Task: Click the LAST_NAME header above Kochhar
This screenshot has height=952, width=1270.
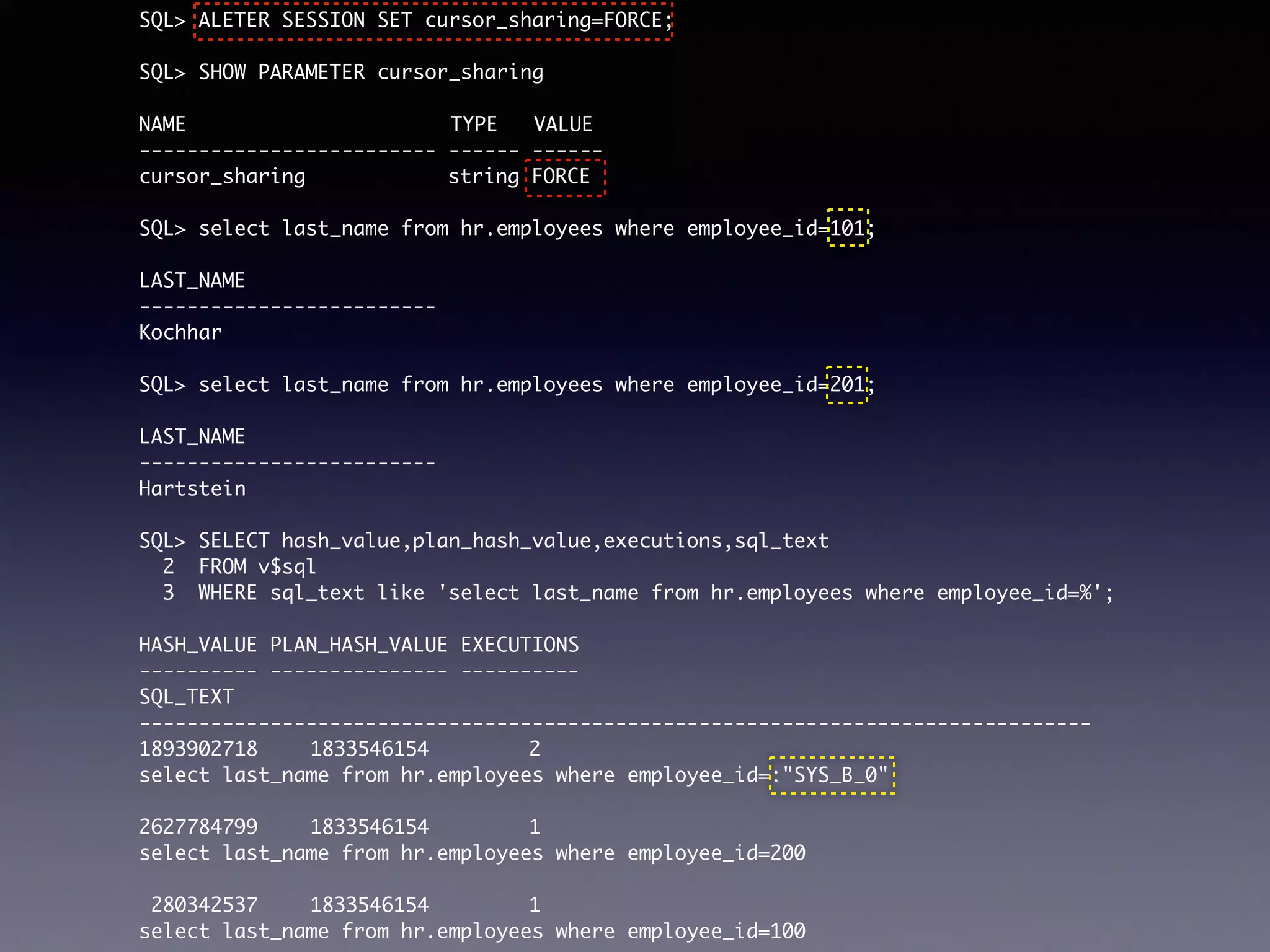Action: [x=192, y=280]
